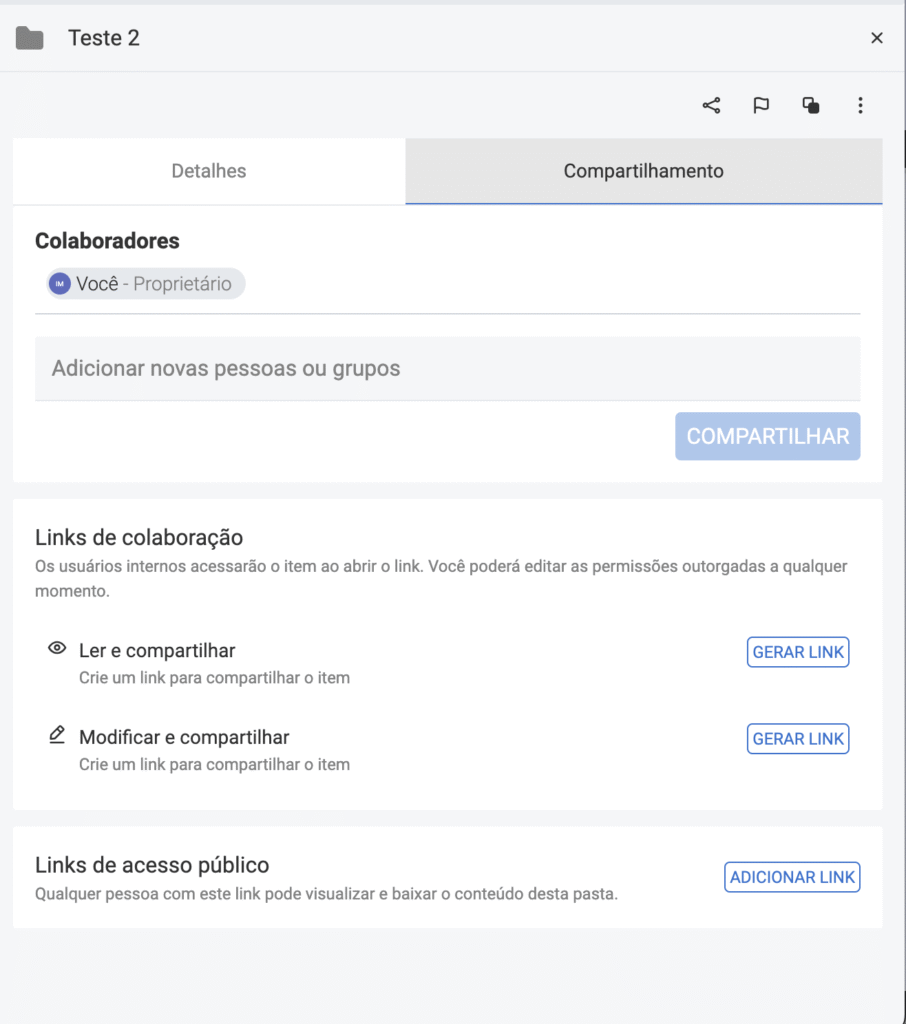Click the Você - Proprietário collaborator chip

[146, 284]
